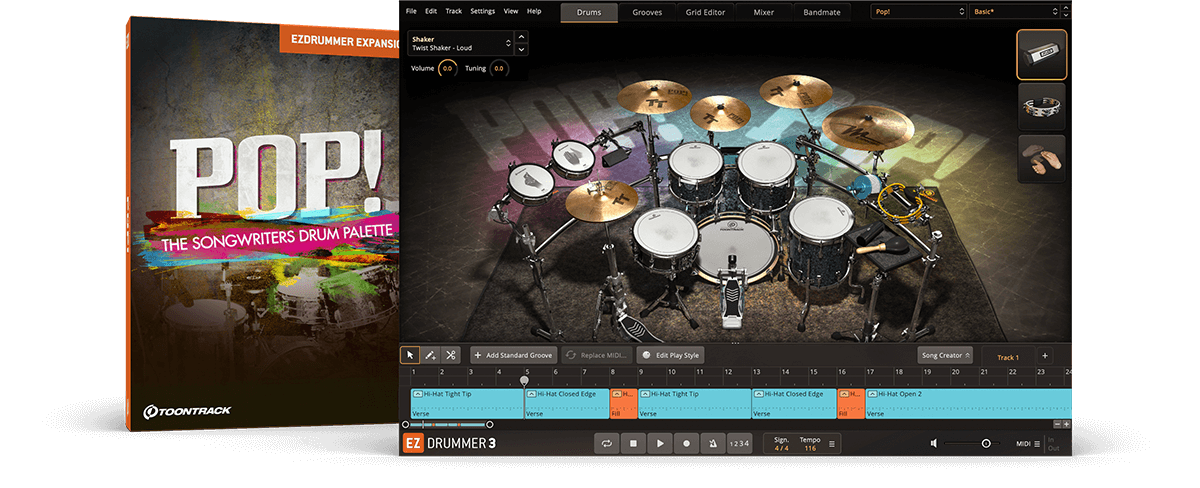Click the speaker volume icon
Screen dimensions: 1200x488
[933, 443]
